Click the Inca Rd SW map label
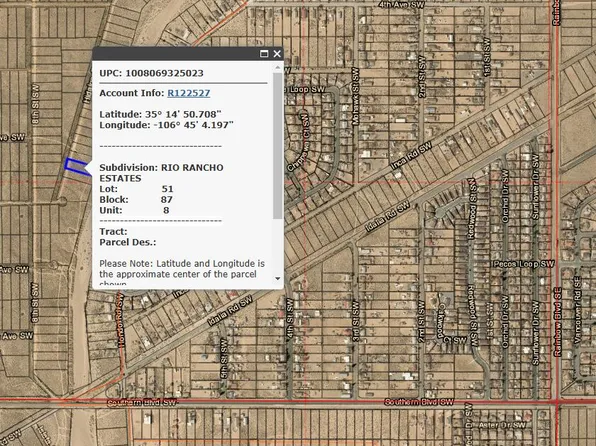The image size is (596, 446). [411, 156]
